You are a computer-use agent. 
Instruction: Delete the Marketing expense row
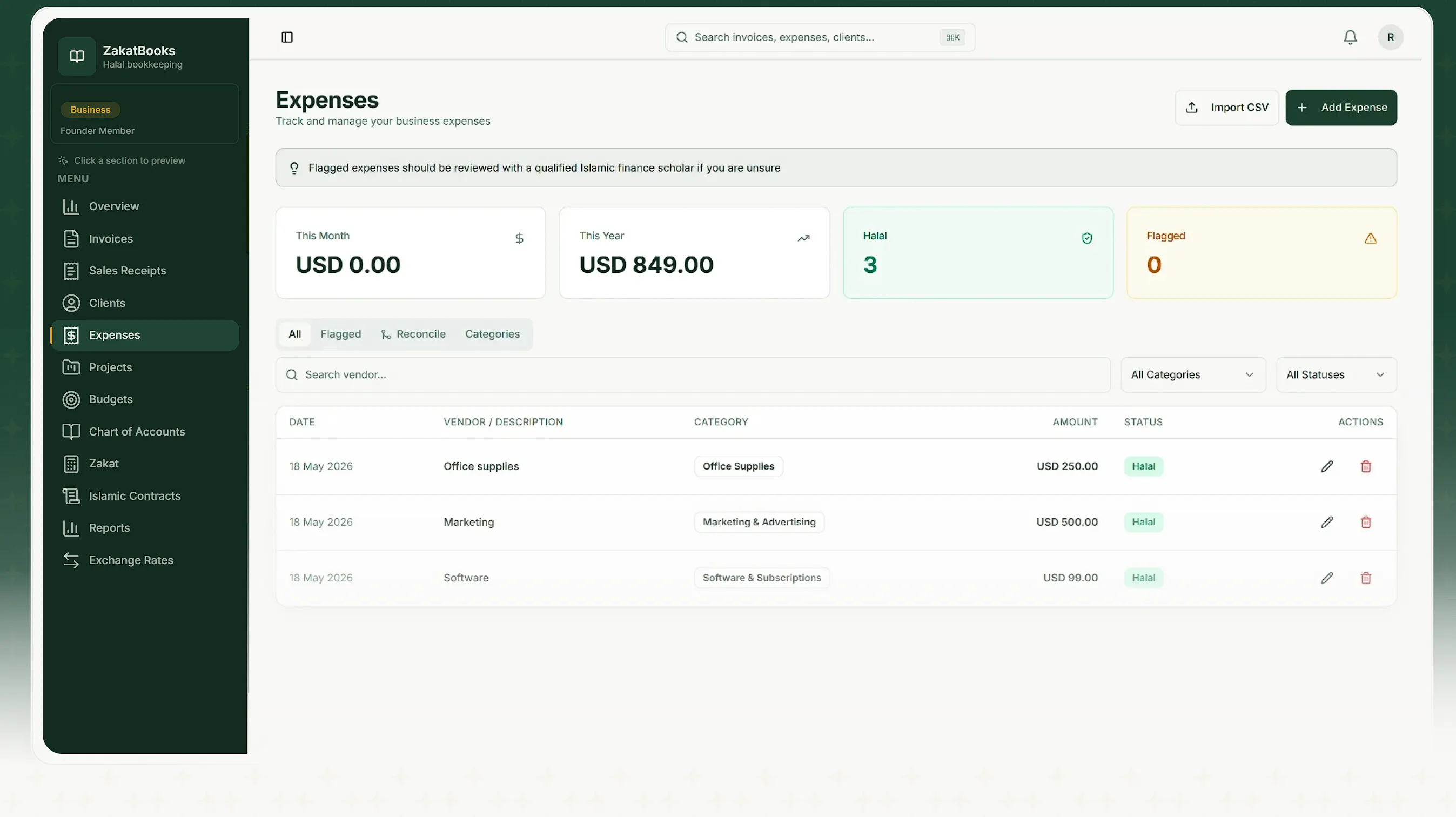[1366, 522]
